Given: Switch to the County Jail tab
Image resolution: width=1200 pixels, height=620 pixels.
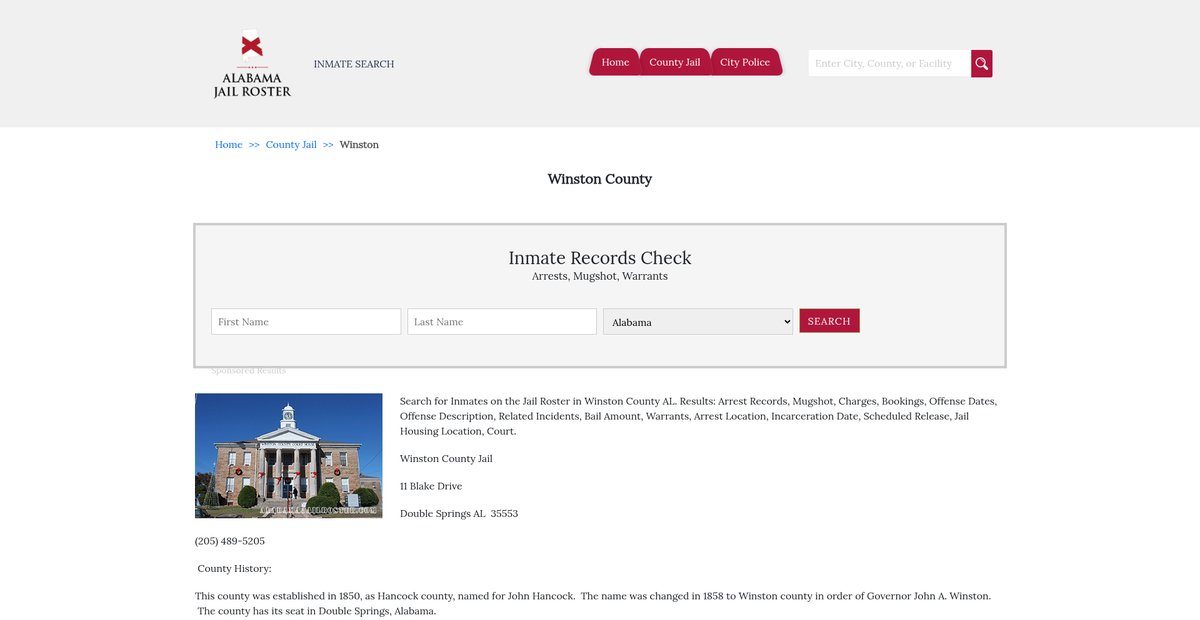Looking at the screenshot, I should pos(674,62).
